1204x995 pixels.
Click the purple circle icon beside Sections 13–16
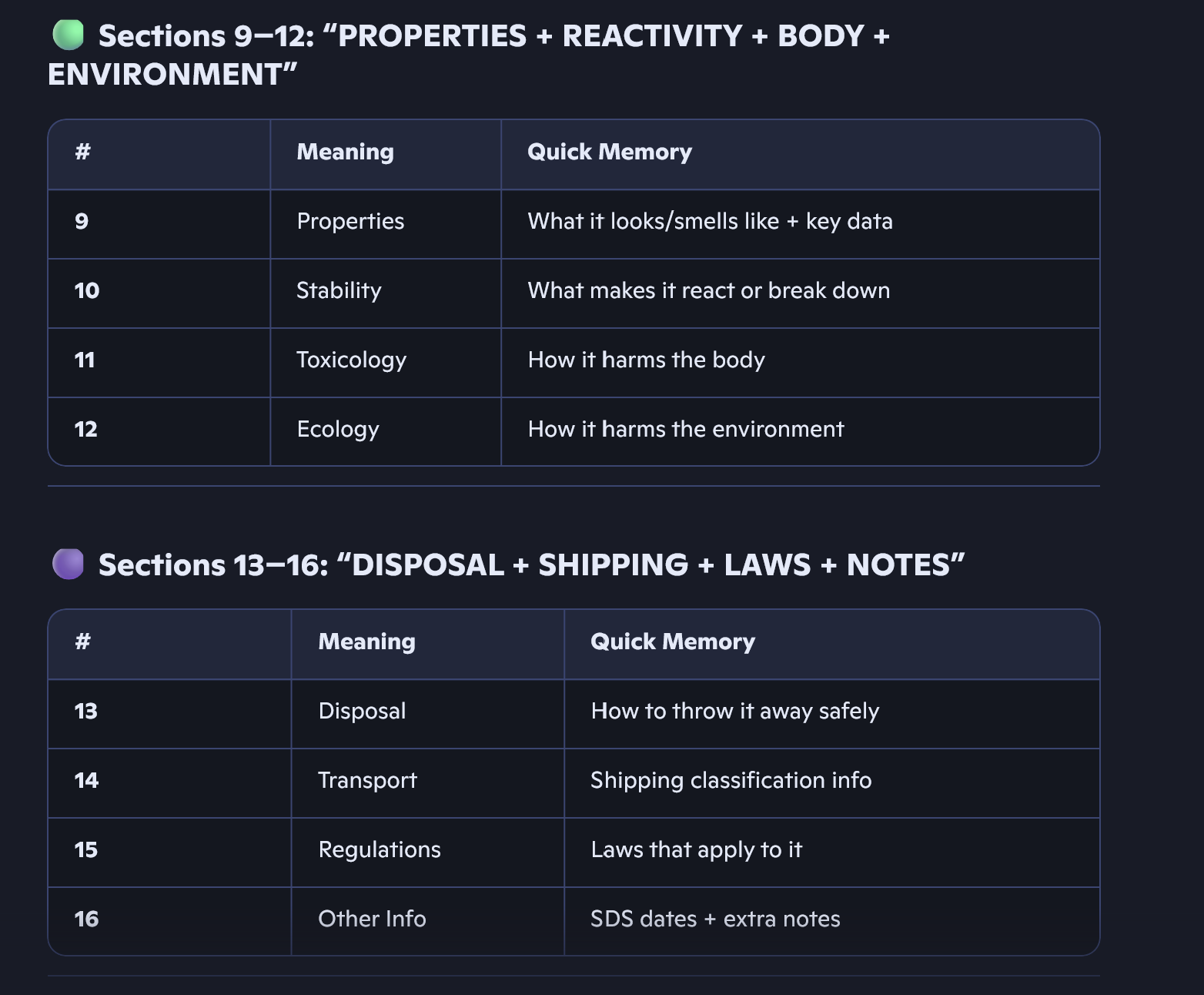pos(68,564)
